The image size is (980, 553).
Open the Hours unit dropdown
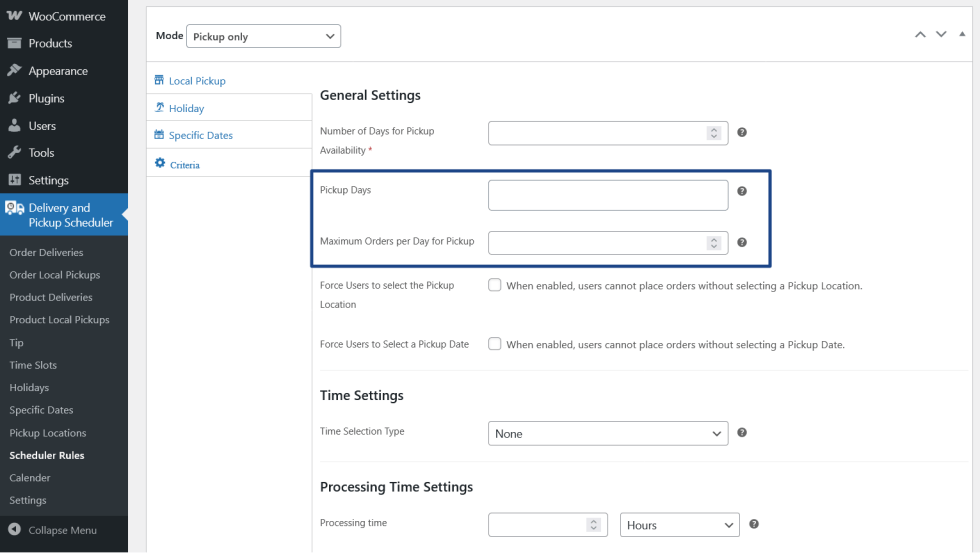680,525
